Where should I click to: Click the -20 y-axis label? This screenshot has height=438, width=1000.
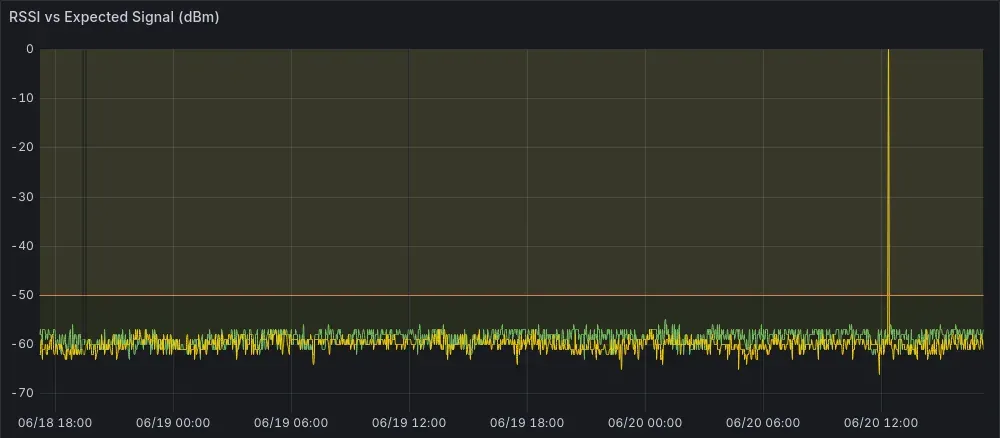[x=23, y=147]
